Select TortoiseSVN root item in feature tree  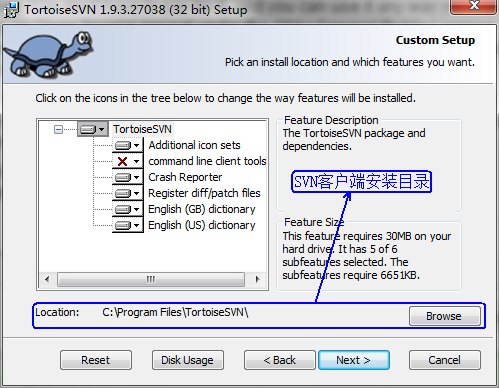tap(142, 129)
